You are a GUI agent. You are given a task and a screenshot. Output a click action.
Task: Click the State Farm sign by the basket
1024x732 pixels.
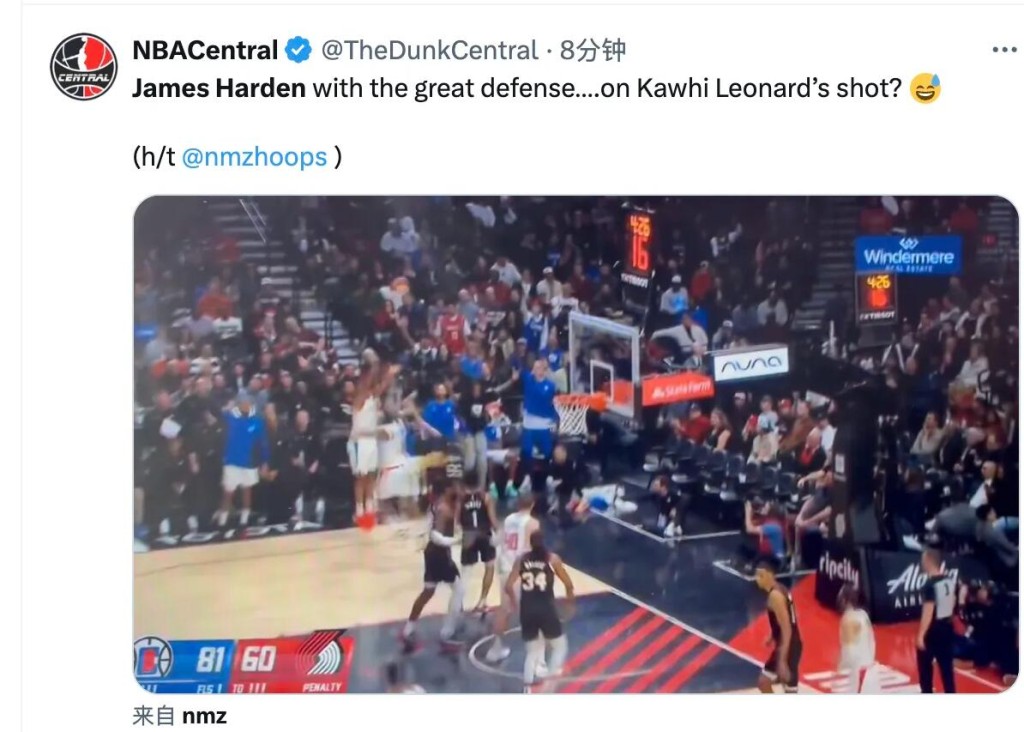pyautogui.click(x=677, y=390)
